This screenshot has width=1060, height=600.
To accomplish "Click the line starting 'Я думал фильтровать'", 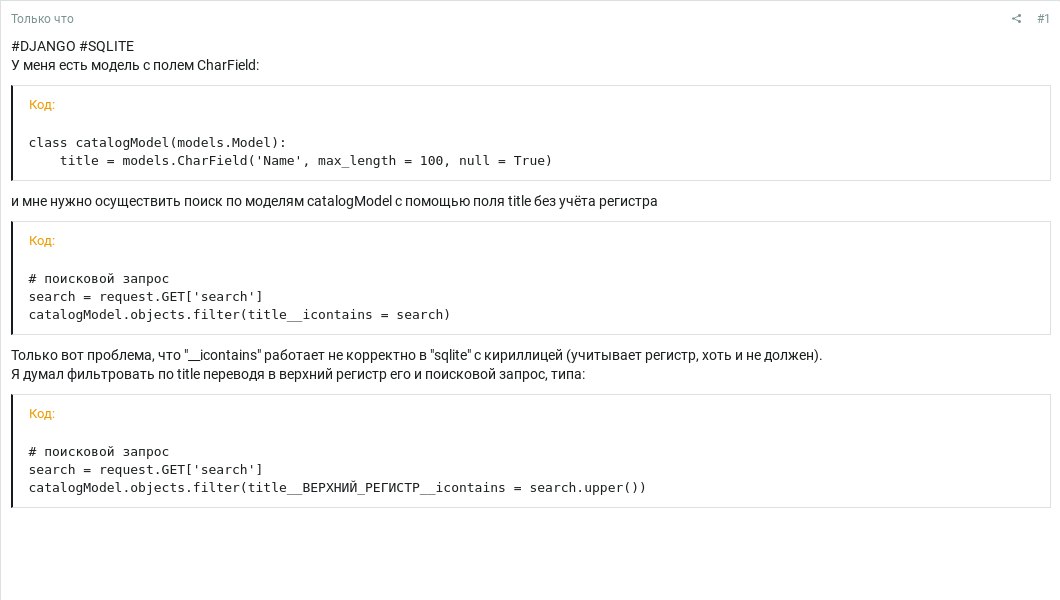I will click(x=298, y=374).
